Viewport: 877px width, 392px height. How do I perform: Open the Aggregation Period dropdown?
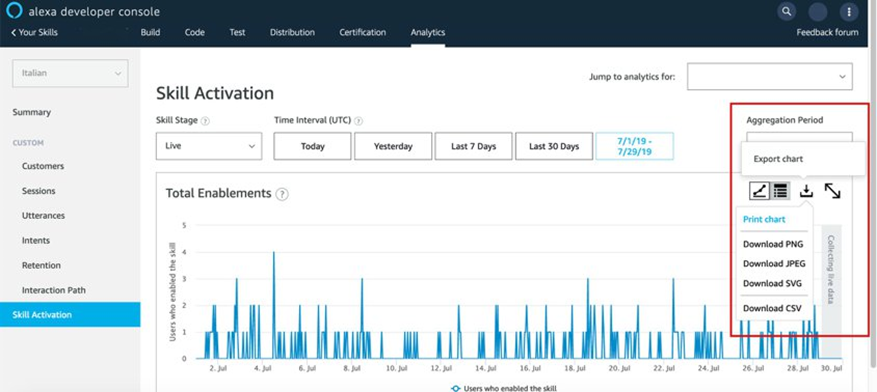(799, 138)
